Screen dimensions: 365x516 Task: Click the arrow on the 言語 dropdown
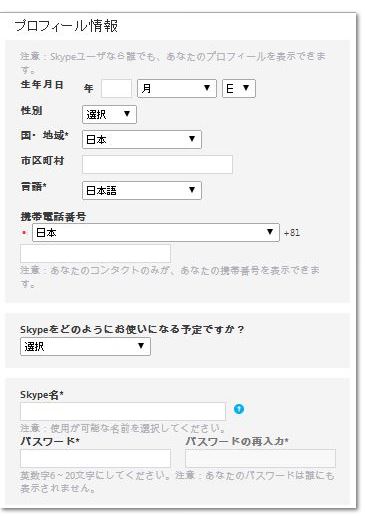(192, 190)
